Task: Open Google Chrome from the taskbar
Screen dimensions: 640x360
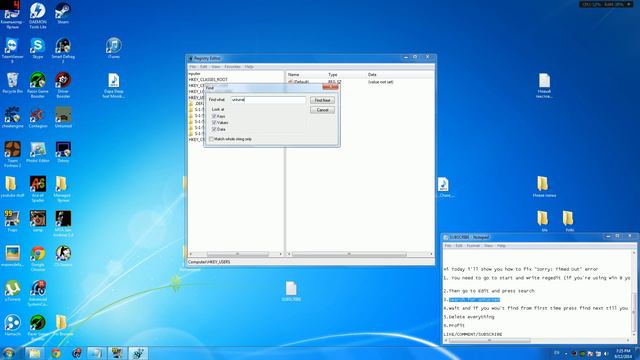Action: (56, 353)
